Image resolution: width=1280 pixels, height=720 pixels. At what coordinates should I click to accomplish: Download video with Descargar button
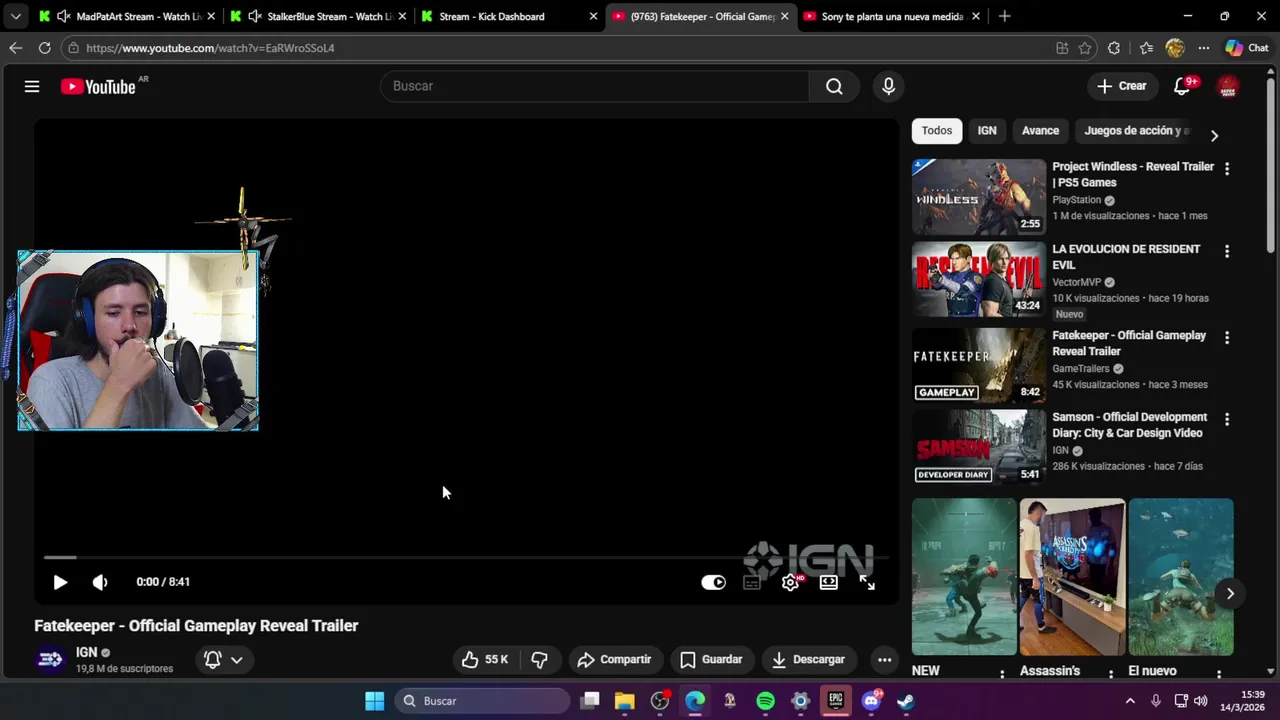(809, 659)
